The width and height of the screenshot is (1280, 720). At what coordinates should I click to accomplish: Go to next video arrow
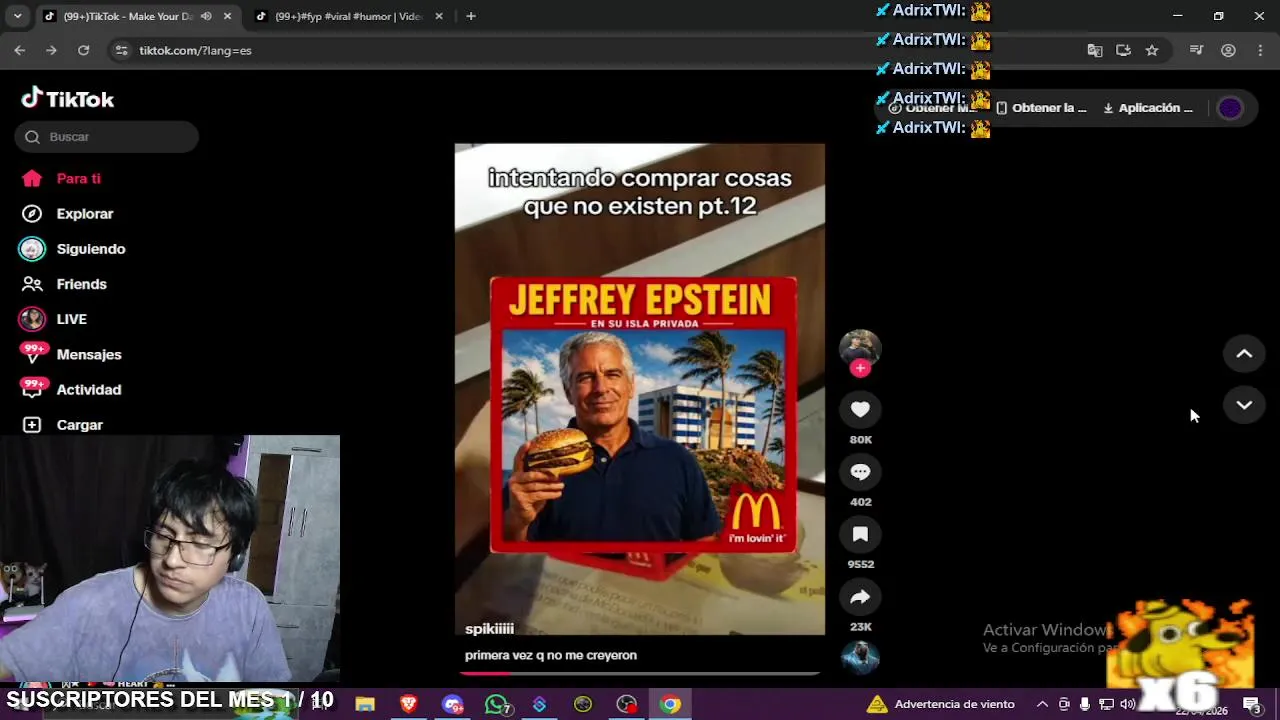tap(1244, 405)
